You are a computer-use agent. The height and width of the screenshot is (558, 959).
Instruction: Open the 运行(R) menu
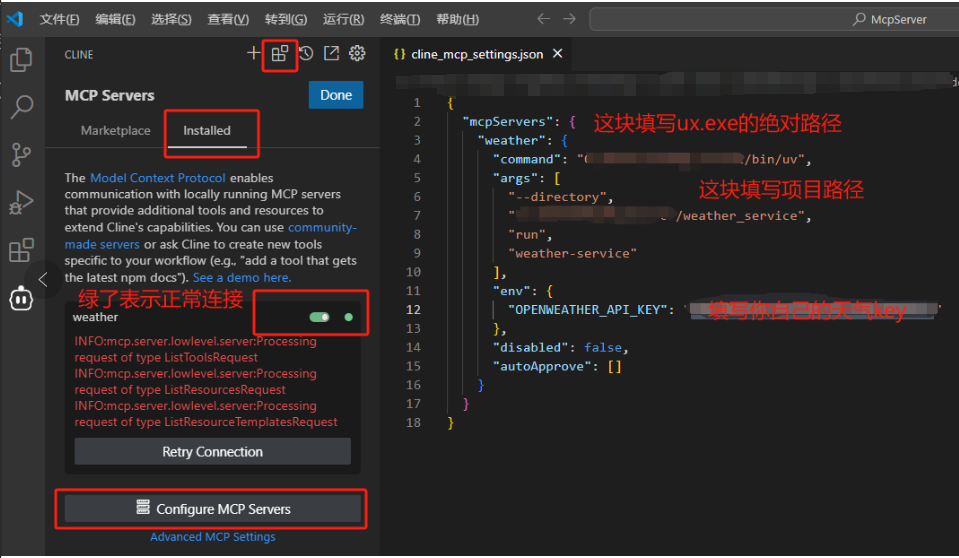click(x=343, y=20)
